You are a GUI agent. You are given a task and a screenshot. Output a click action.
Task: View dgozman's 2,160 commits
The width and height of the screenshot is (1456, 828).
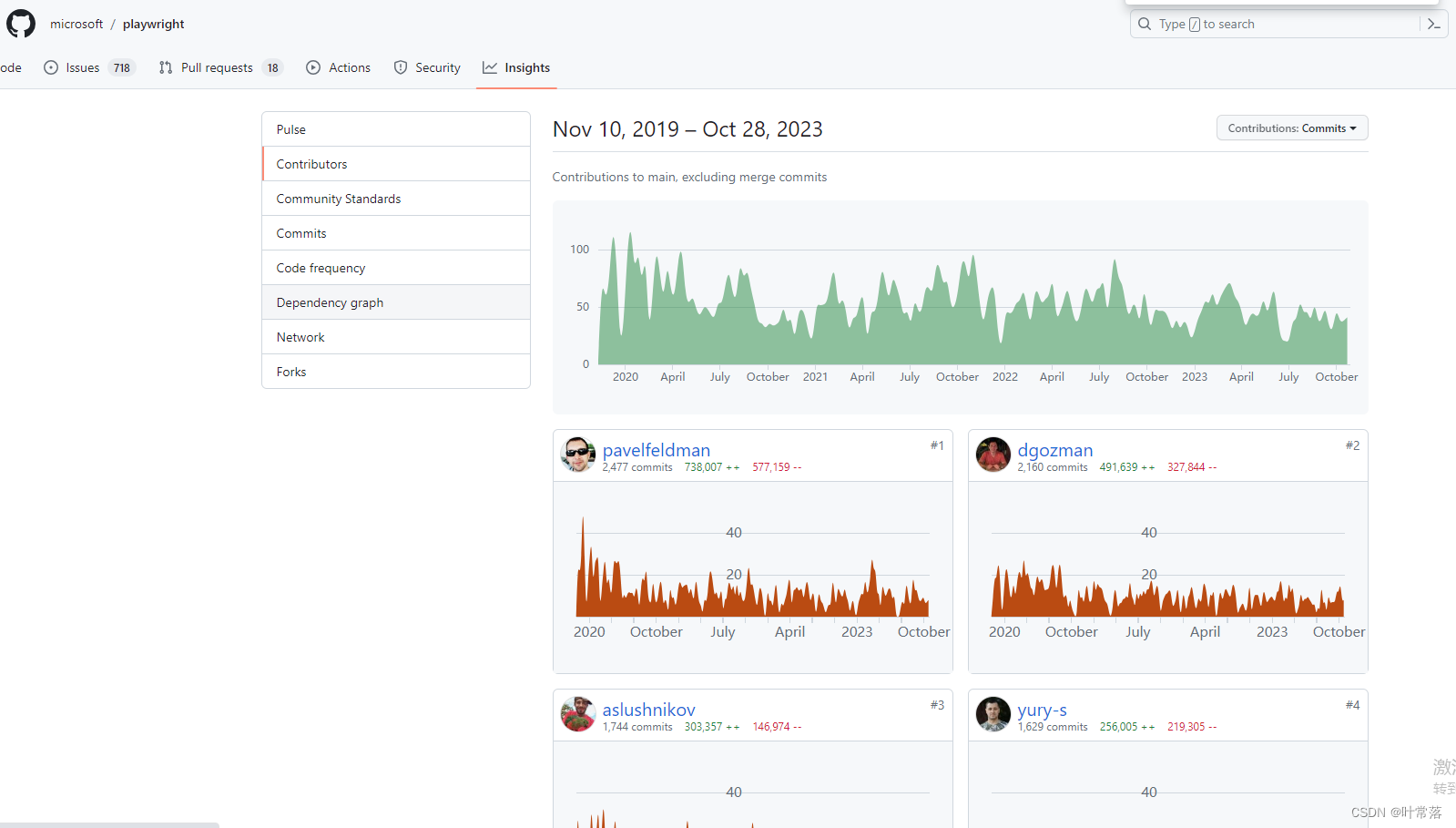[1053, 467]
